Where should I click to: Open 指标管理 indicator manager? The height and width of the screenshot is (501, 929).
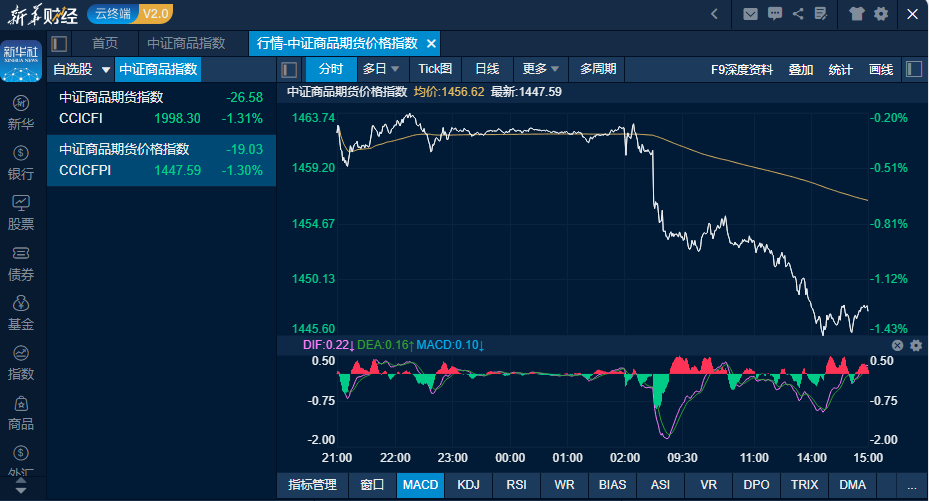(x=312, y=485)
